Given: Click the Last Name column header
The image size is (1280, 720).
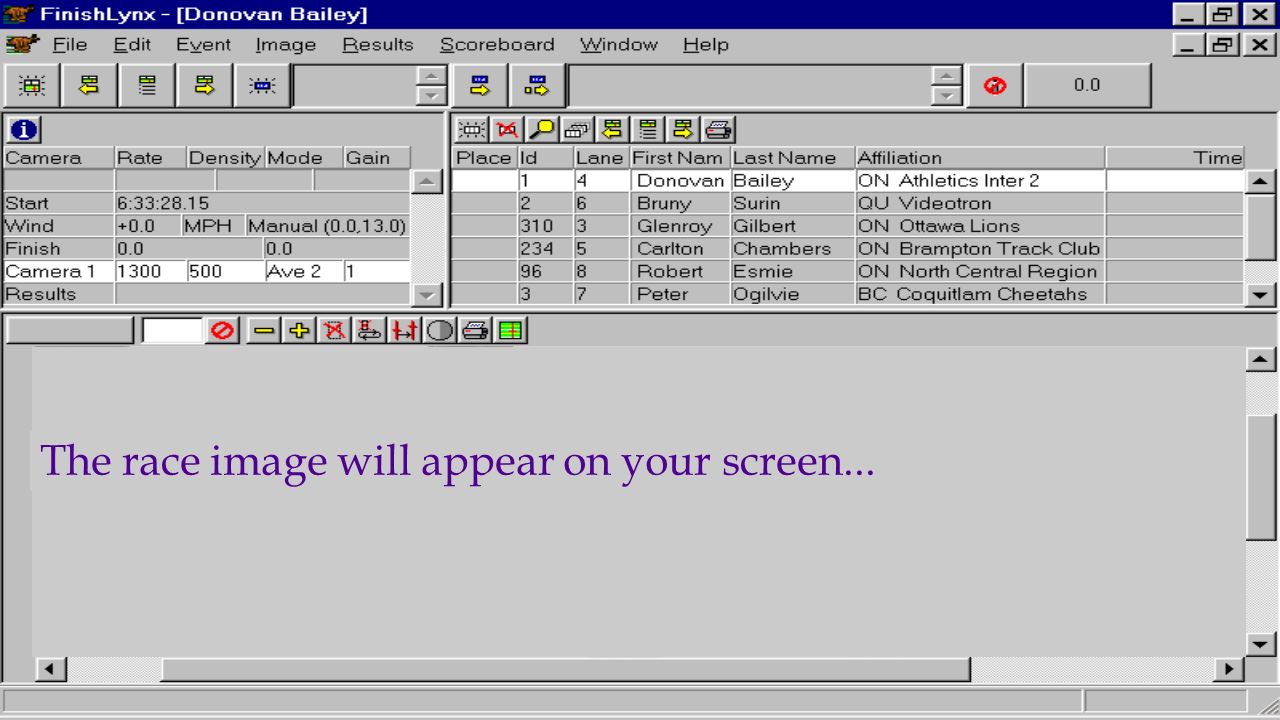Looking at the screenshot, I should tap(793, 158).
